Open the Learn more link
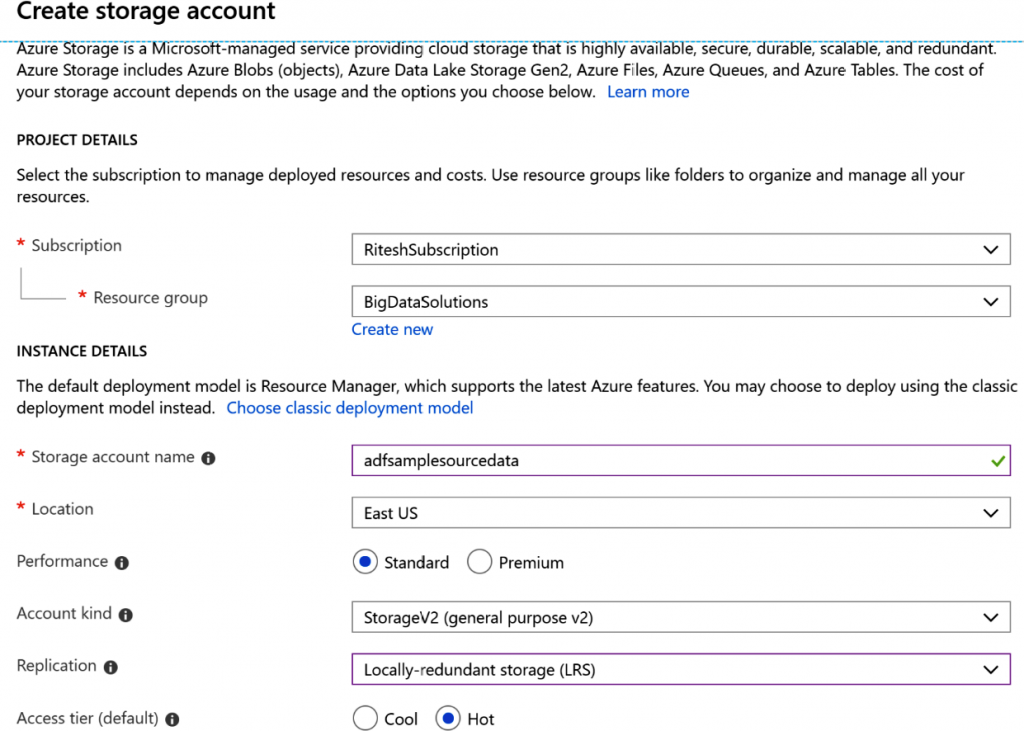Viewport: 1024px width, 731px height. pos(648,92)
